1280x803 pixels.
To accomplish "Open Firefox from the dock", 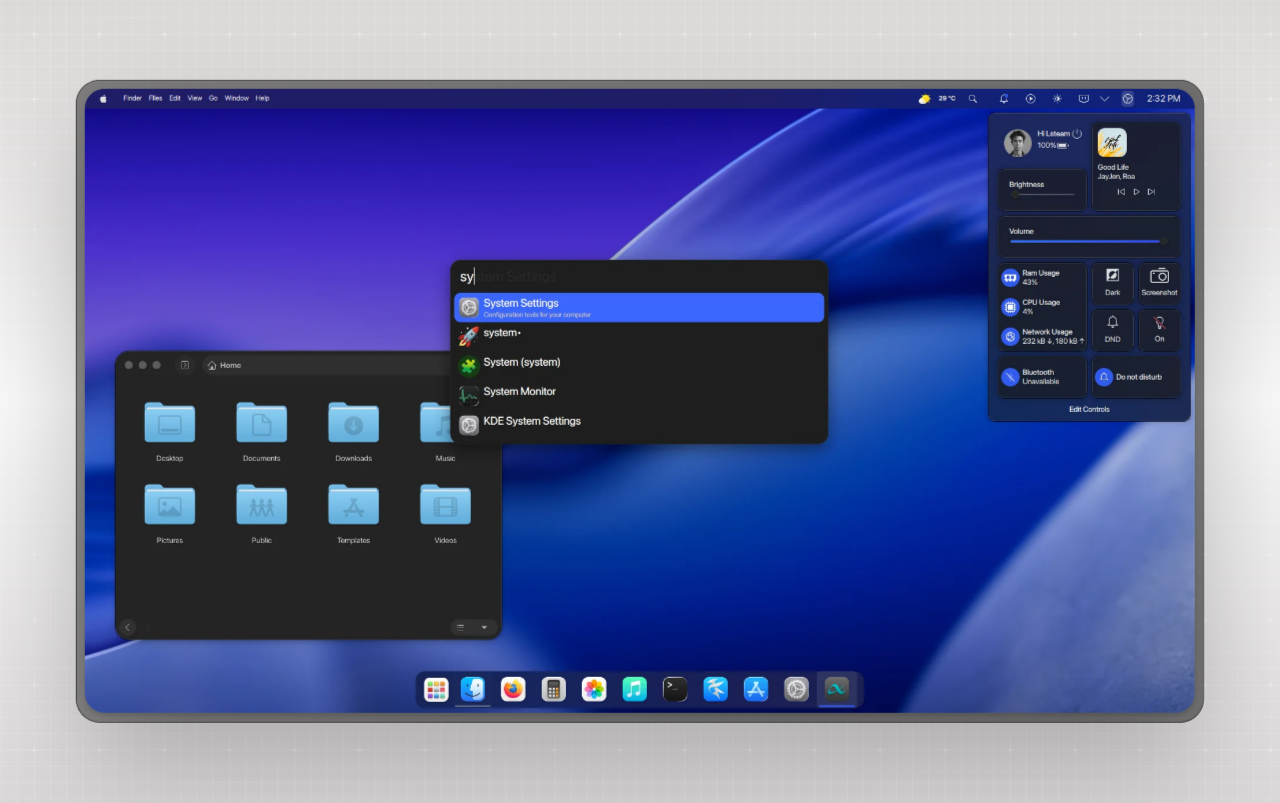I will point(513,689).
